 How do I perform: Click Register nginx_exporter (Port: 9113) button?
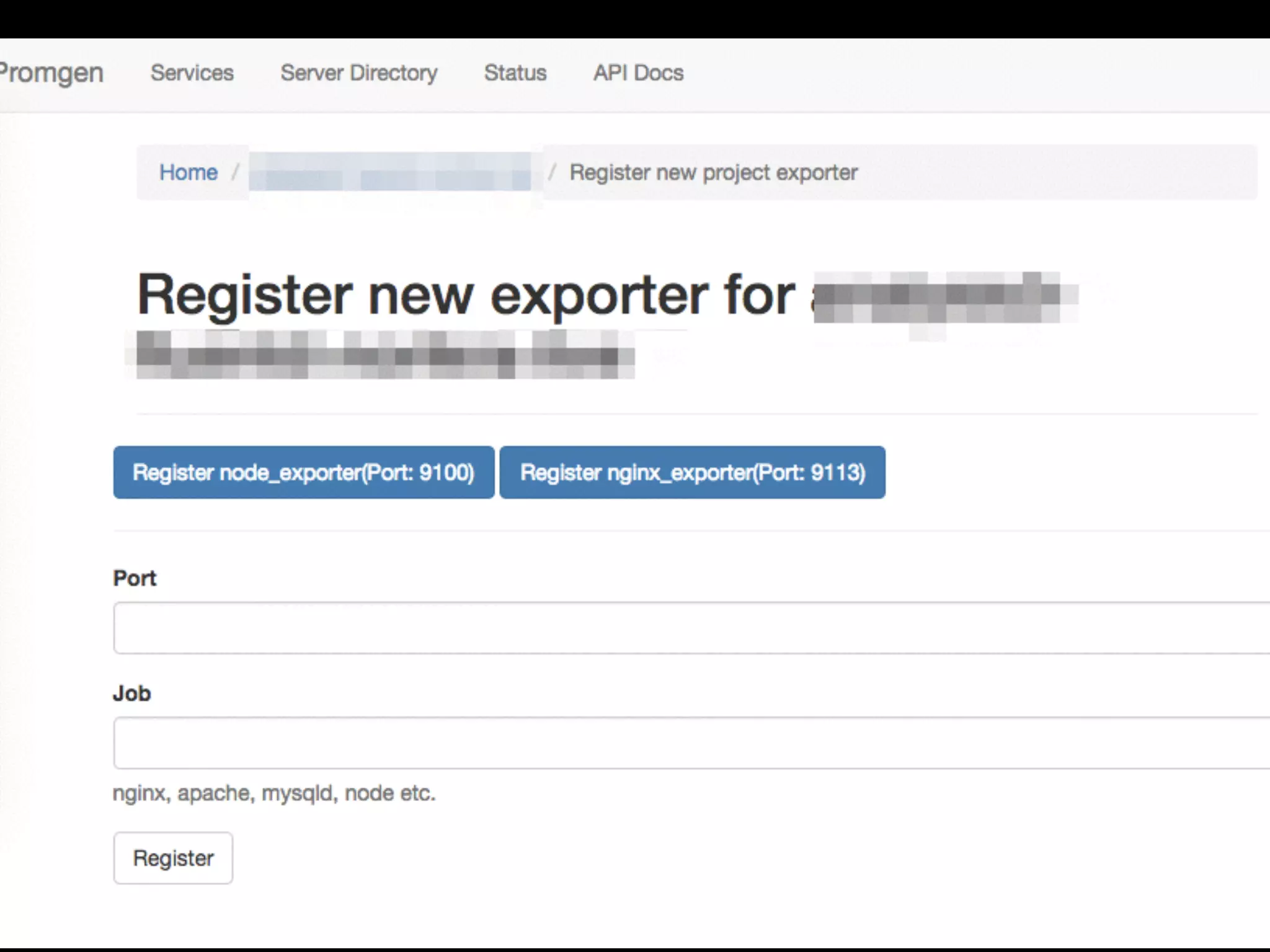pos(693,472)
